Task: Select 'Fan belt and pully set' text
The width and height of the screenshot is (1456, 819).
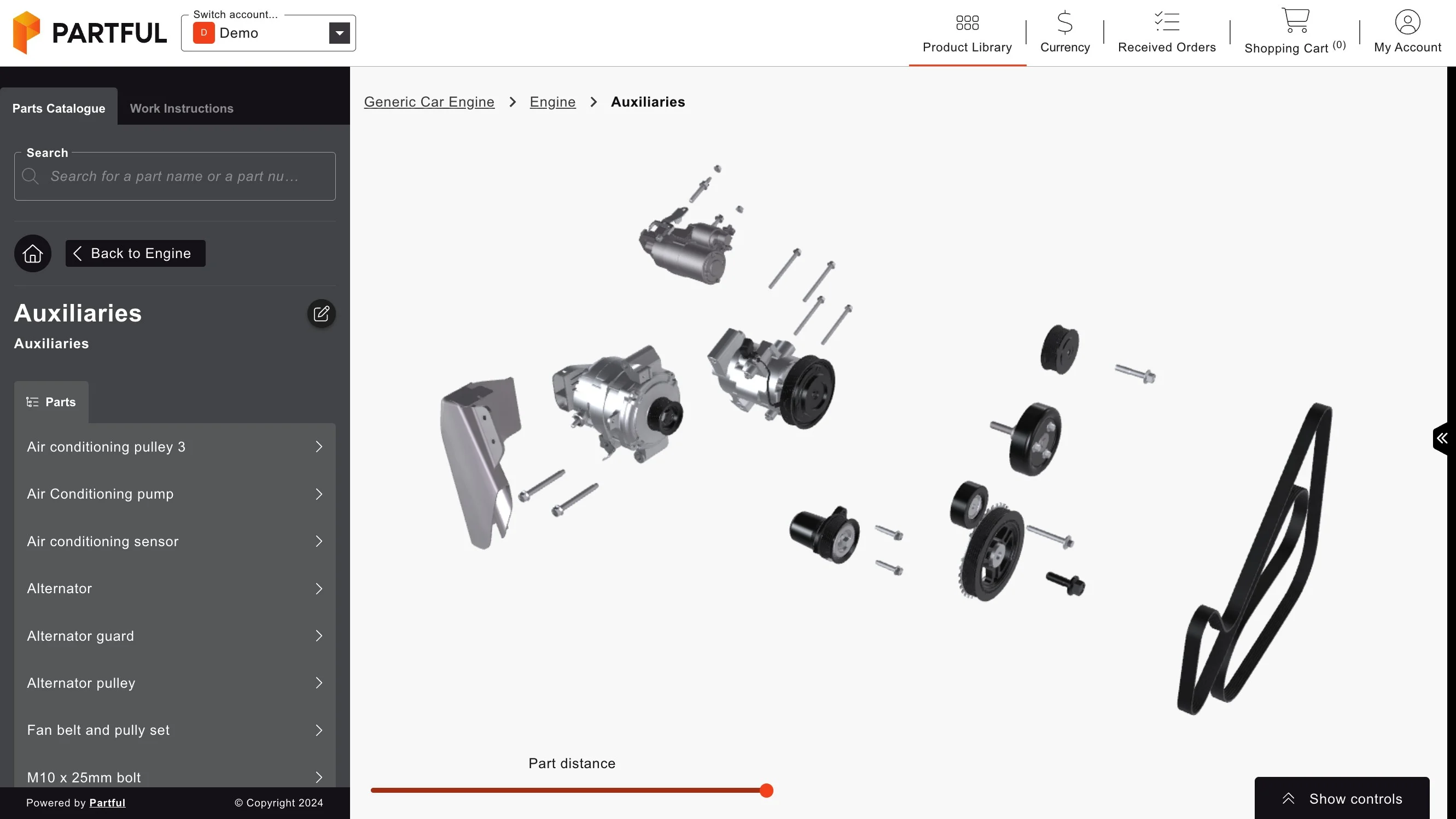Action: (x=98, y=730)
